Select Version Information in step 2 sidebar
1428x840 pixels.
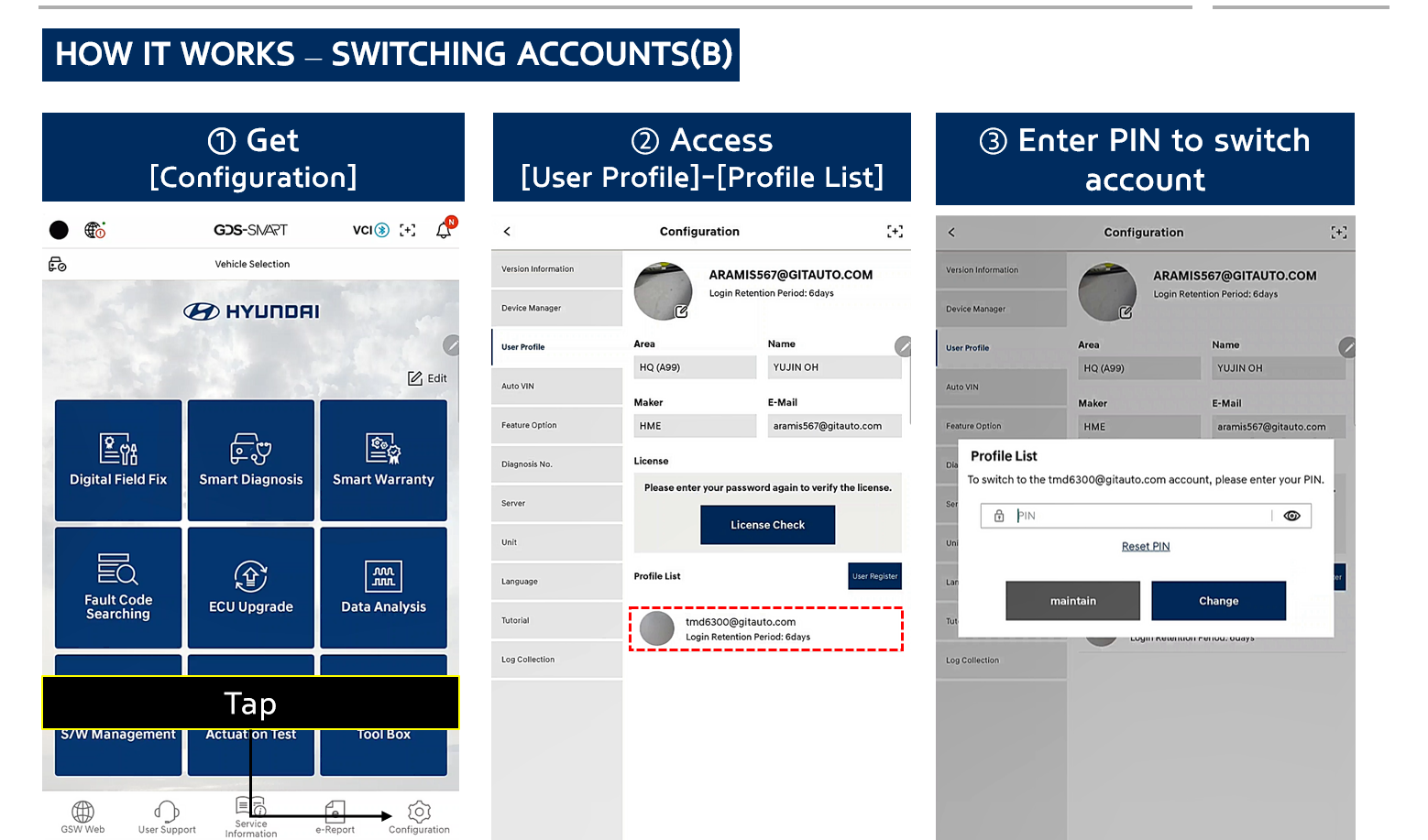tap(556, 269)
